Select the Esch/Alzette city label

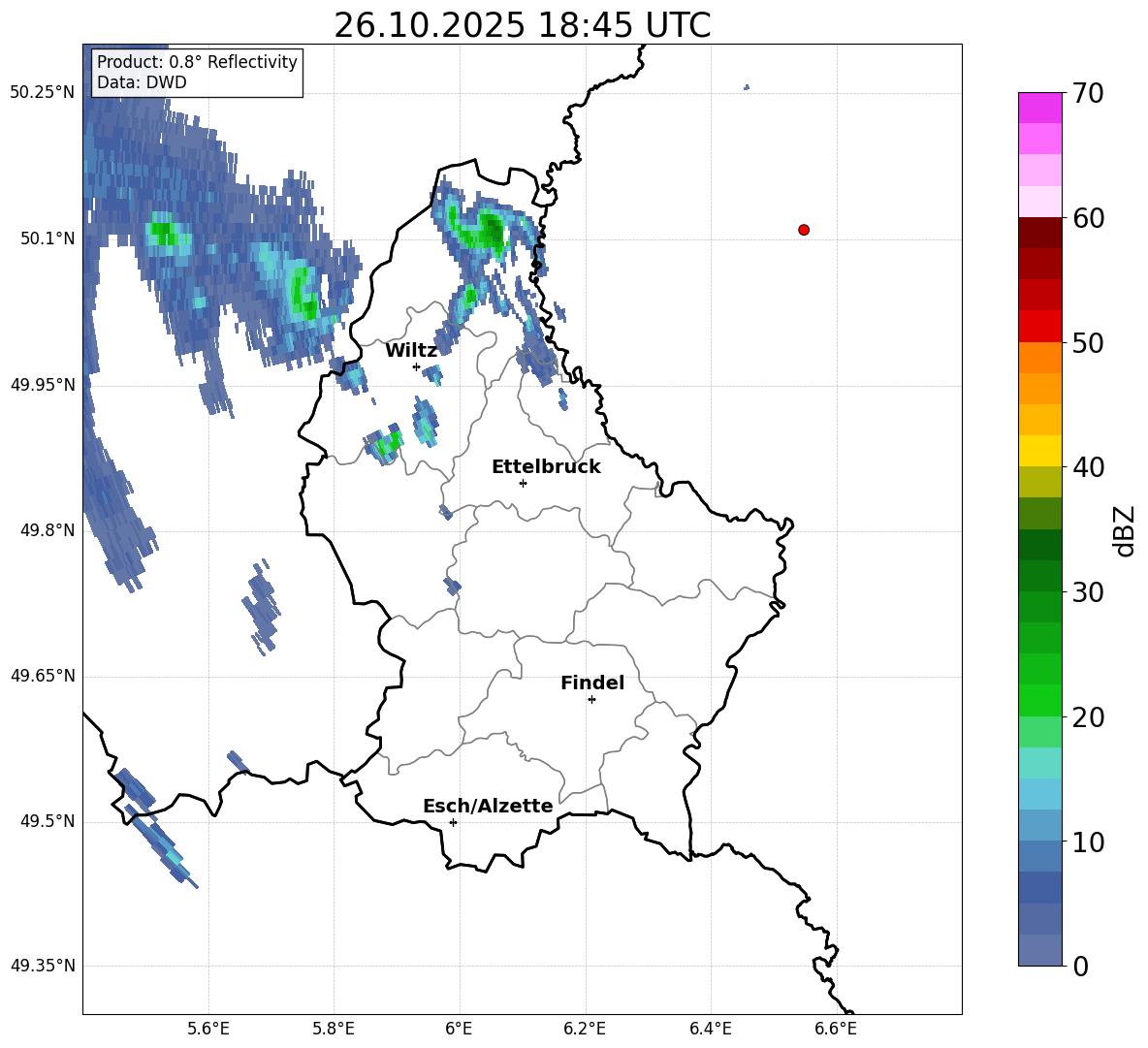(x=488, y=806)
